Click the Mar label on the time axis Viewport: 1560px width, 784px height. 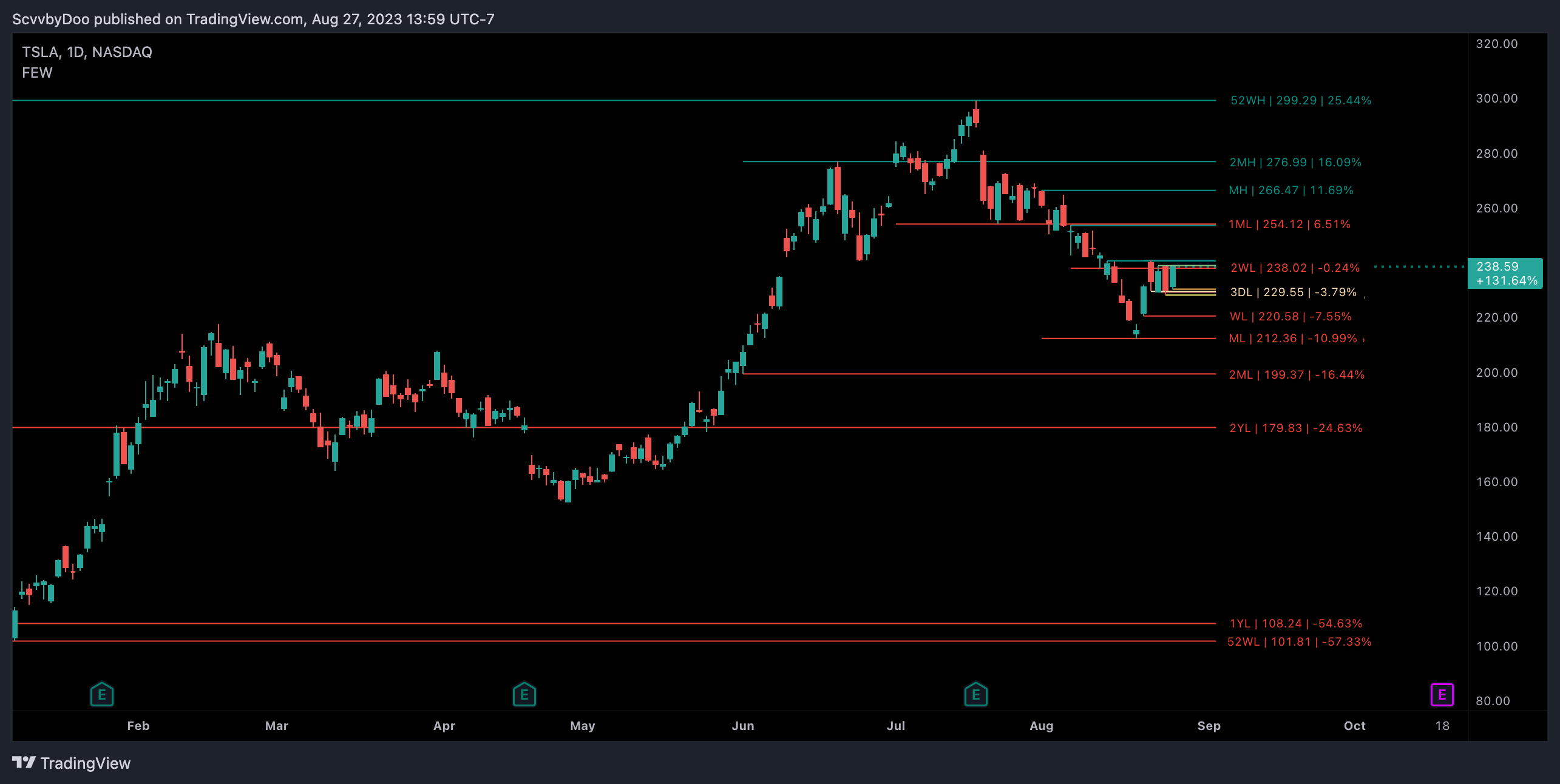[277, 726]
